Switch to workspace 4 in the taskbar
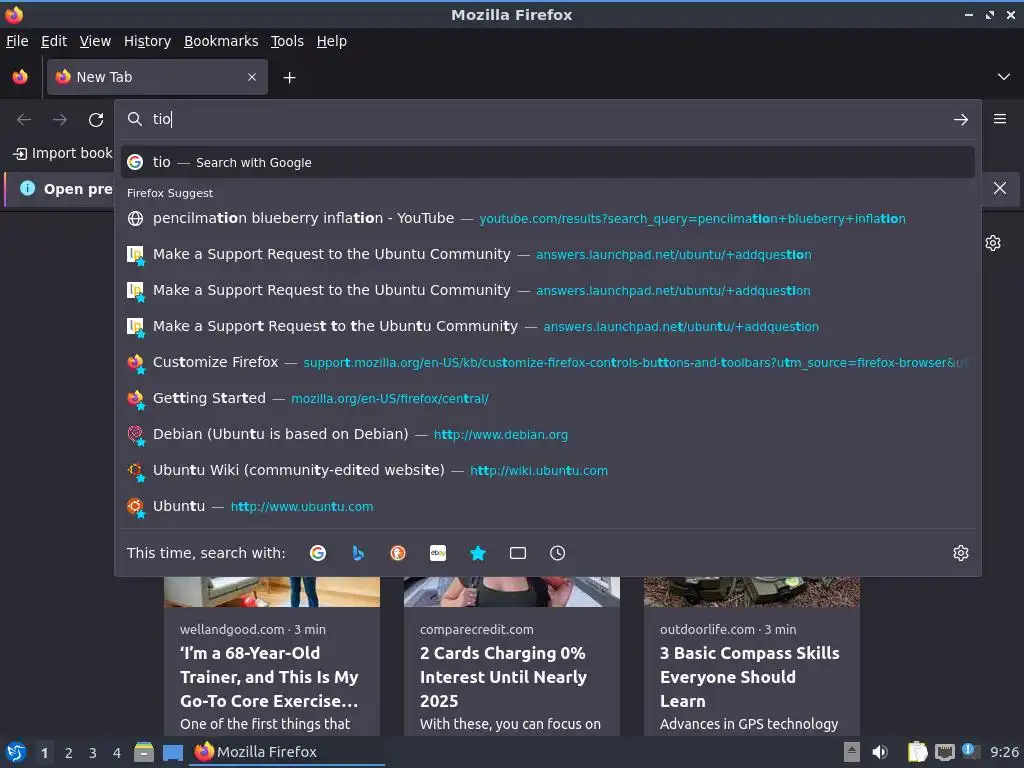 [117, 753]
